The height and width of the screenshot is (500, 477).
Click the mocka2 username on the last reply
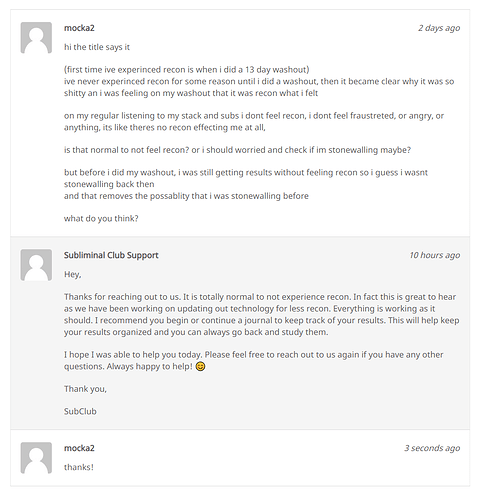pos(79,448)
